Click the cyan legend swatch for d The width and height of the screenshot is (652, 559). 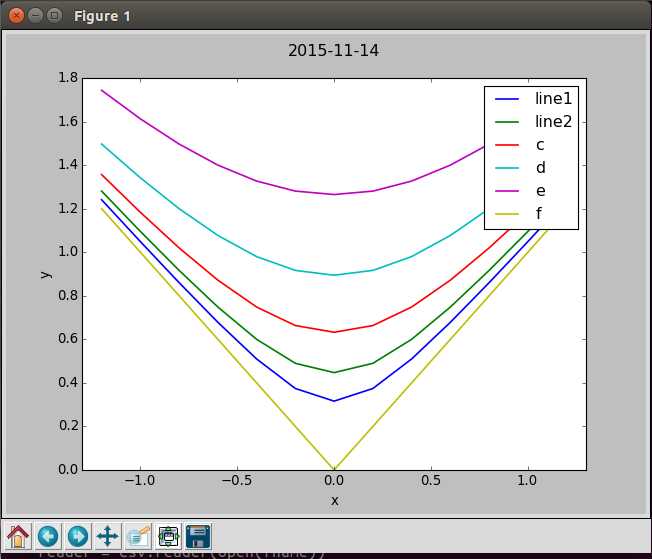507,168
